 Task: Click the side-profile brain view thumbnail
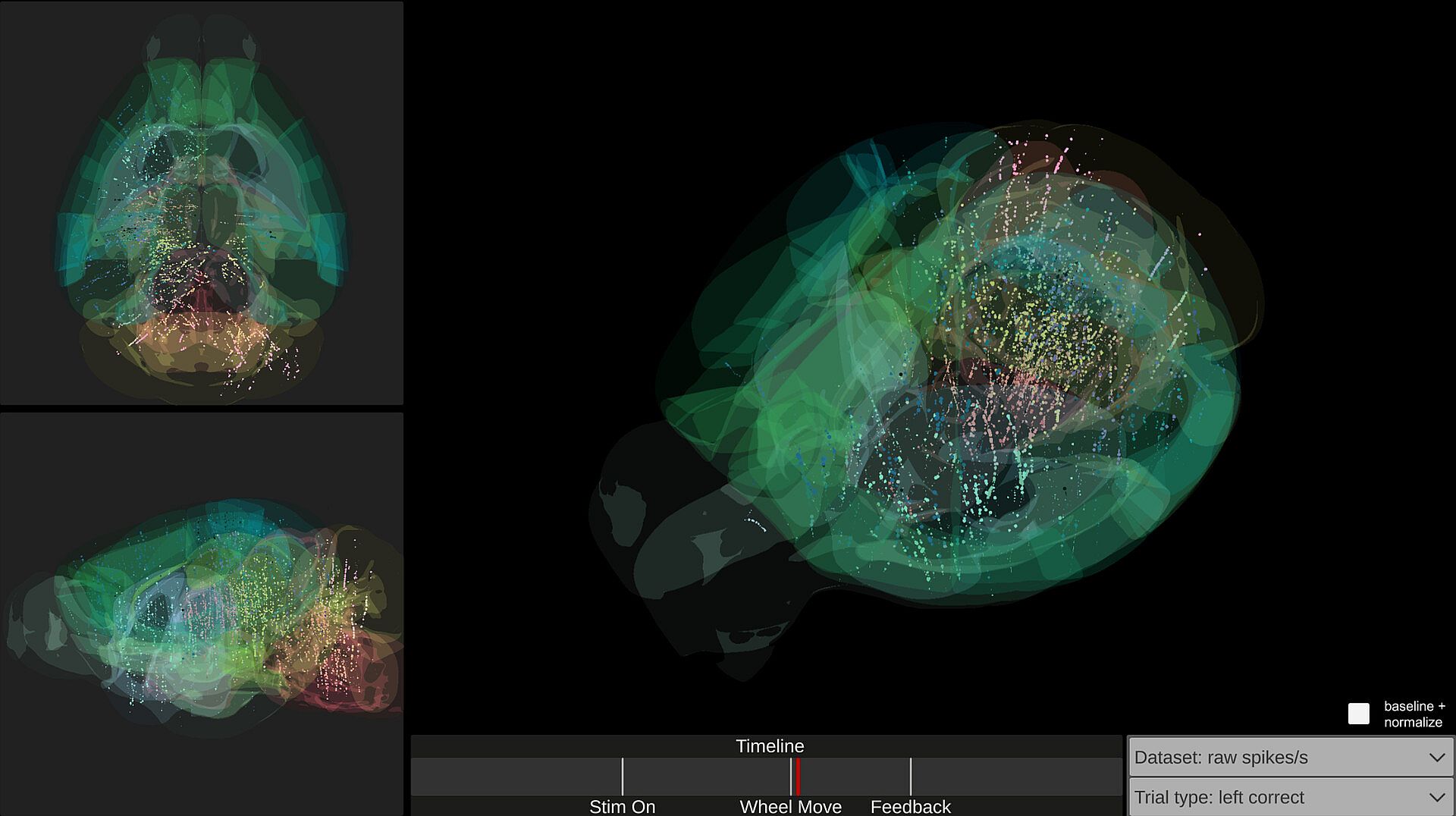[202, 614]
